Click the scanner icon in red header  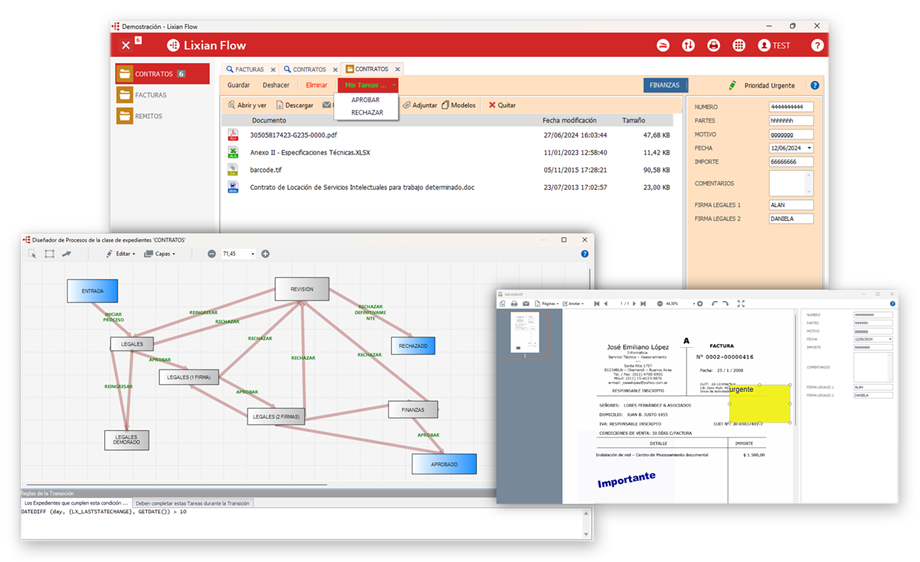663,45
